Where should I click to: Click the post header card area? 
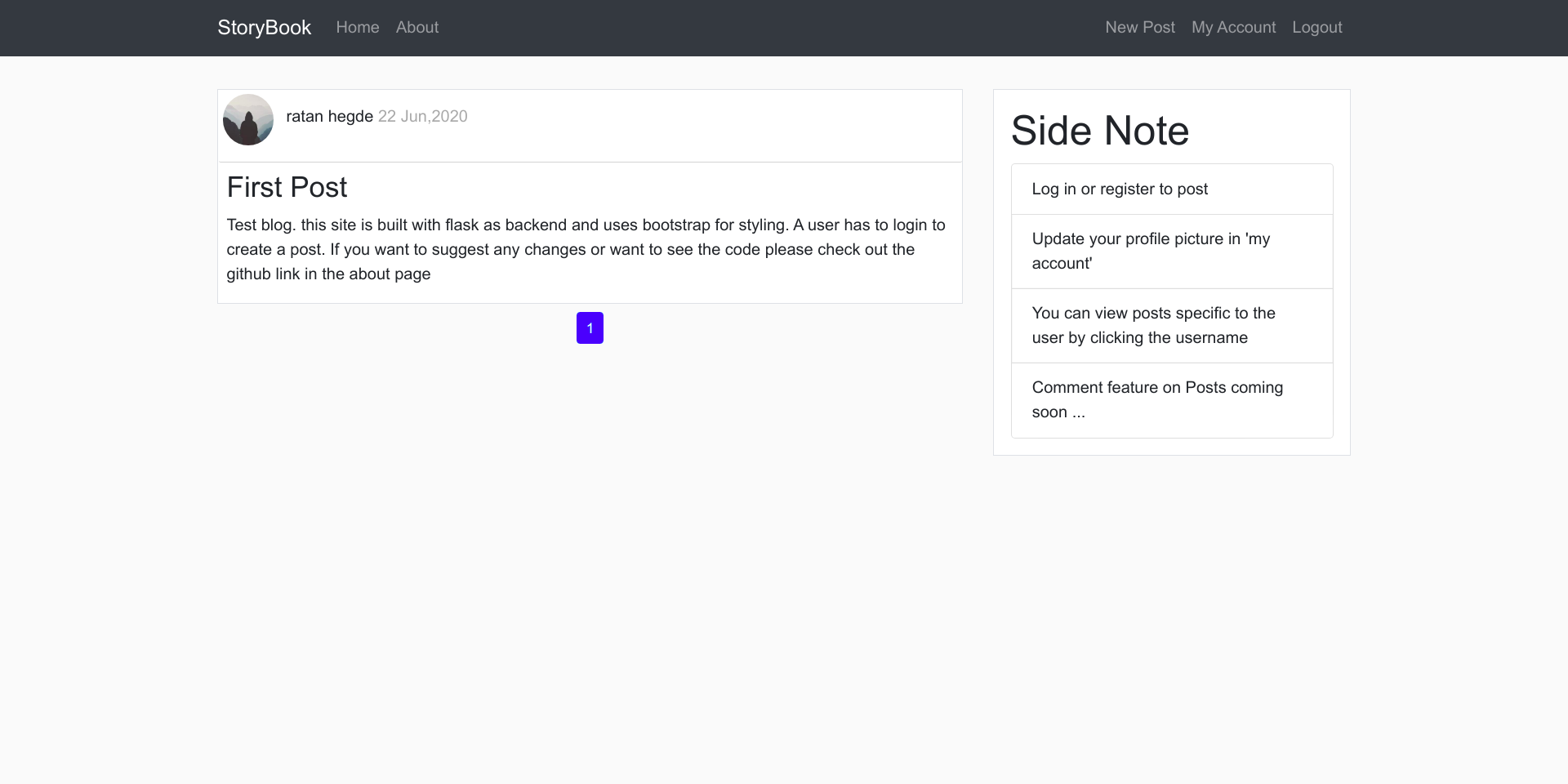(x=590, y=125)
